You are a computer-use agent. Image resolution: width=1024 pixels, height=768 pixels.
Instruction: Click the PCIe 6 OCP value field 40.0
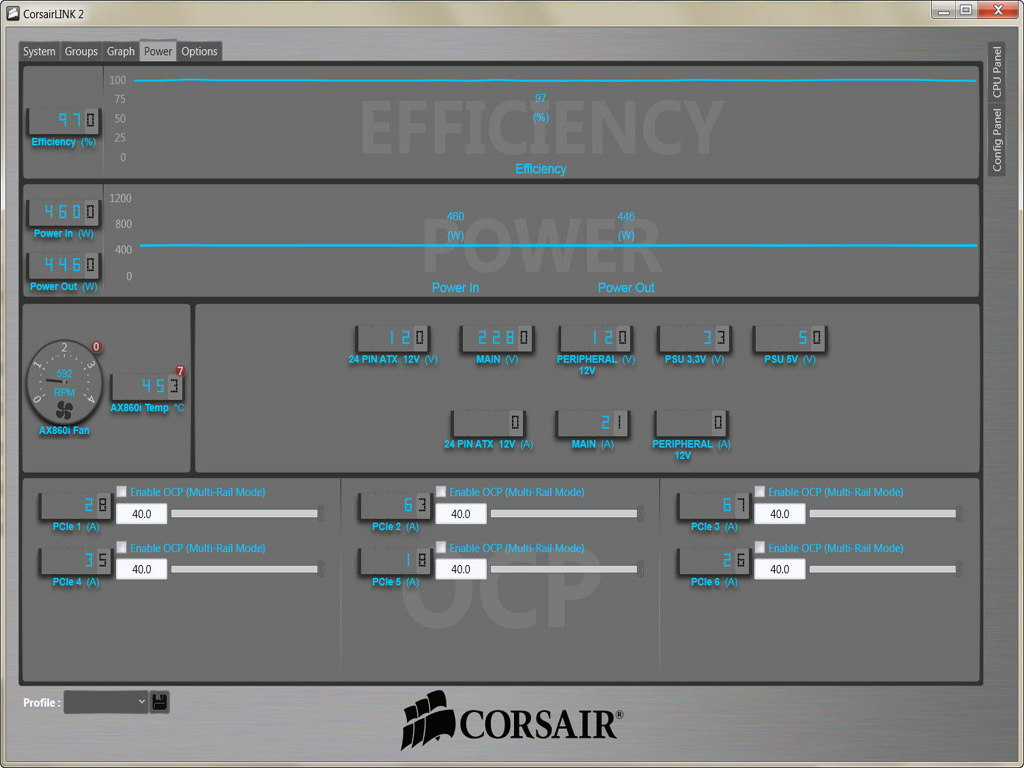pyautogui.click(x=780, y=569)
